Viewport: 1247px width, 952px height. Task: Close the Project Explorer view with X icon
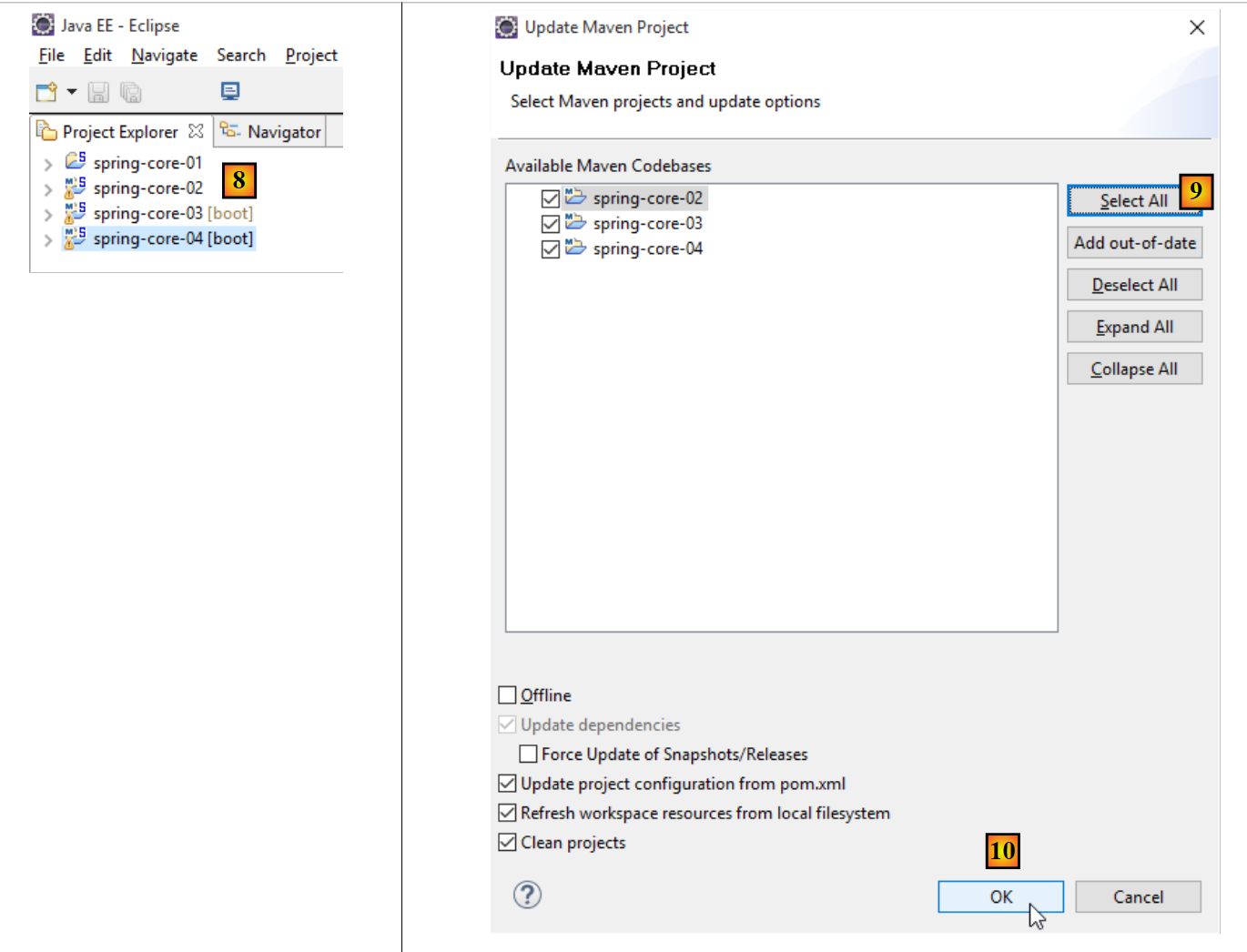point(196,131)
